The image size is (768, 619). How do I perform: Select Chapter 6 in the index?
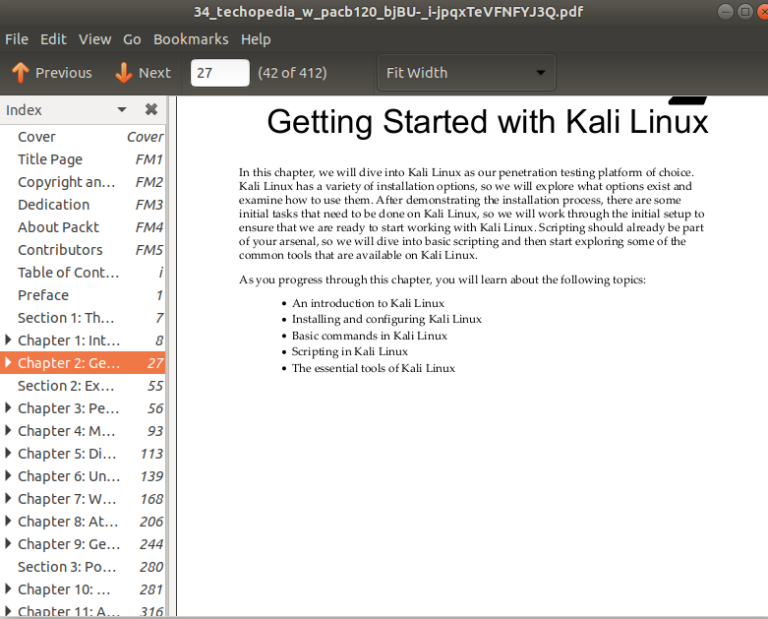(x=68, y=476)
